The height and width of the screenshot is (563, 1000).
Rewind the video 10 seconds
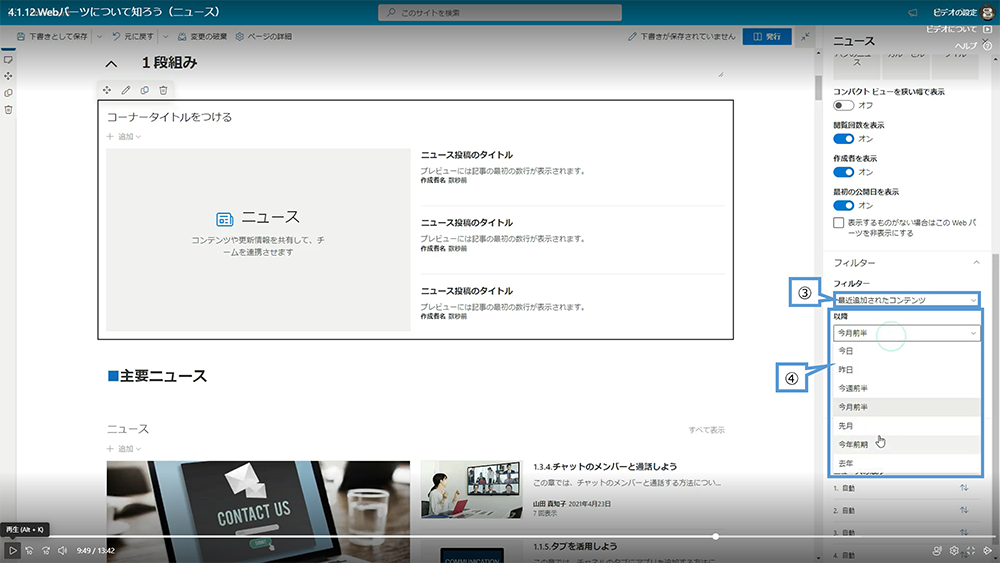tap(29, 550)
